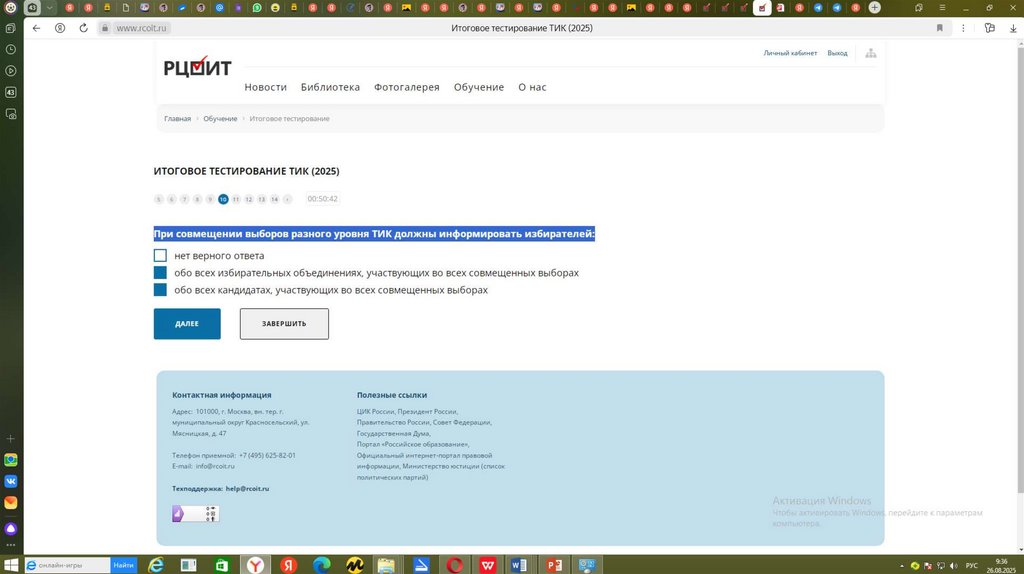This screenshot has width=1024, height=574.
Task: Open the extensions icon next to downloads
Action: (x=990, y=28)
